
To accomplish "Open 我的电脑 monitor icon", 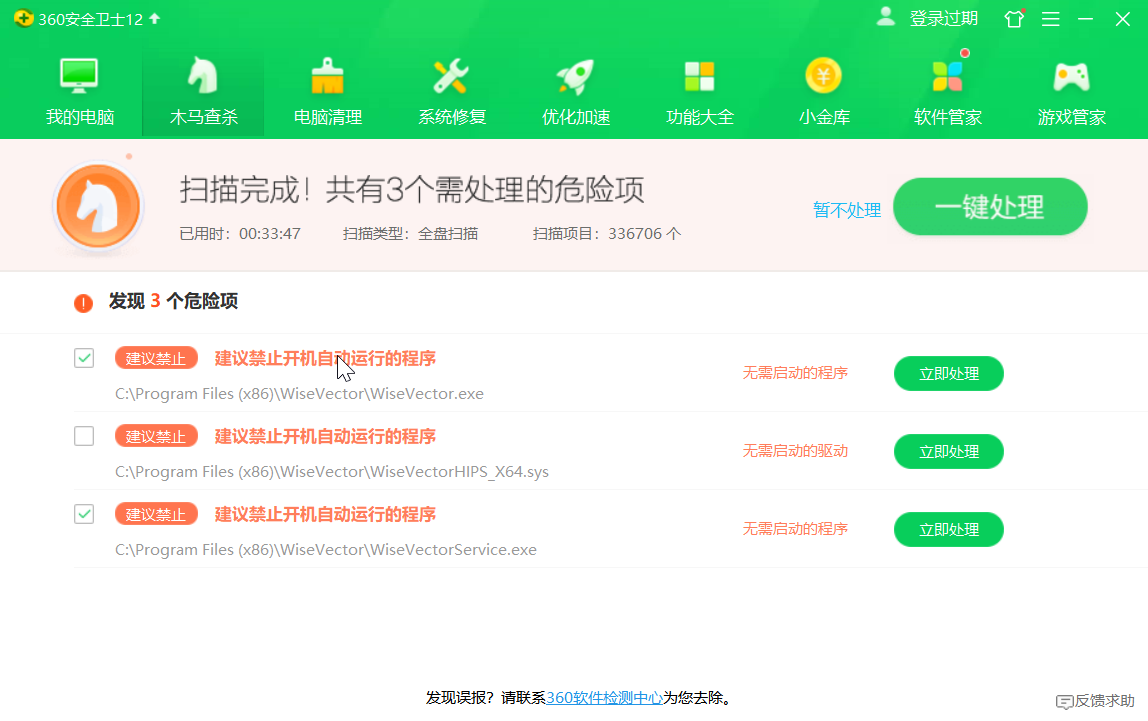I will click(x=79, y=75).
